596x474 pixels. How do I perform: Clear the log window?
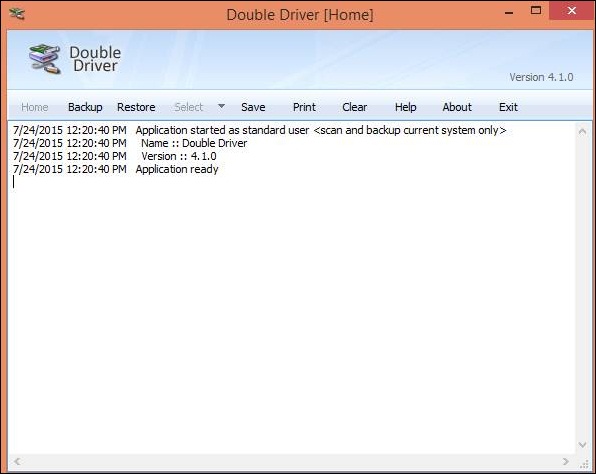click(x=355, y=107)
